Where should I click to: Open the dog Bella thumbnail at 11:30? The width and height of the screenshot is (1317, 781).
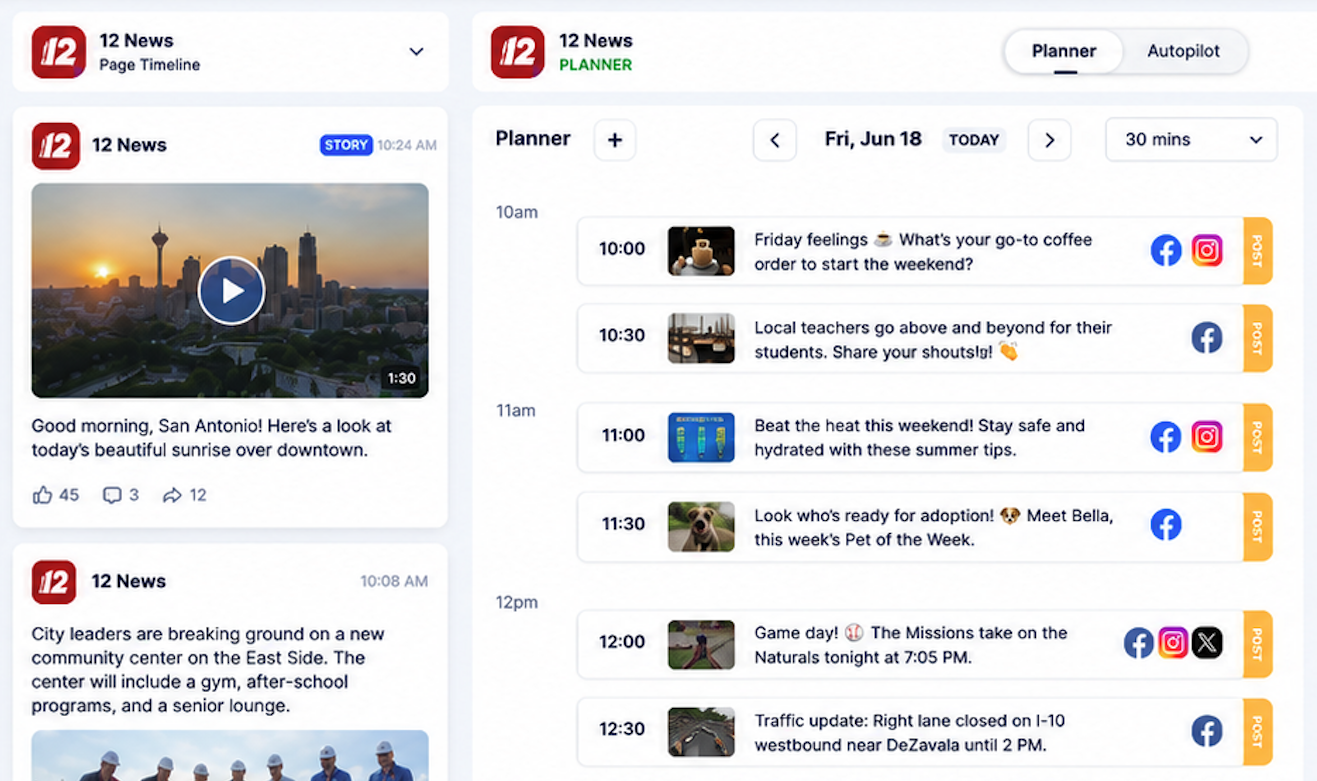pyautogui.click(x=701, y=526)
